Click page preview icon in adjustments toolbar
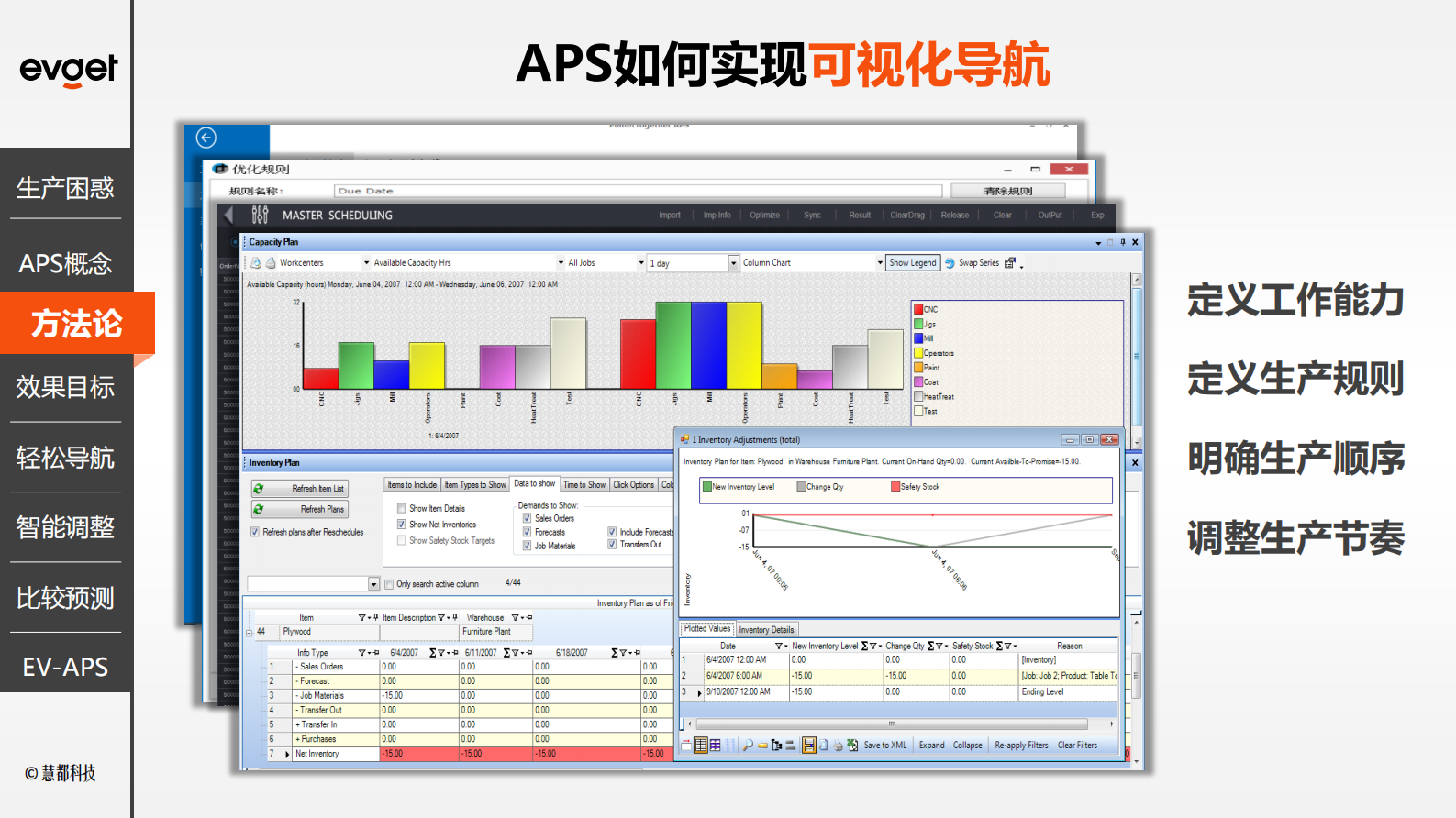 click(x=824, y=746)
